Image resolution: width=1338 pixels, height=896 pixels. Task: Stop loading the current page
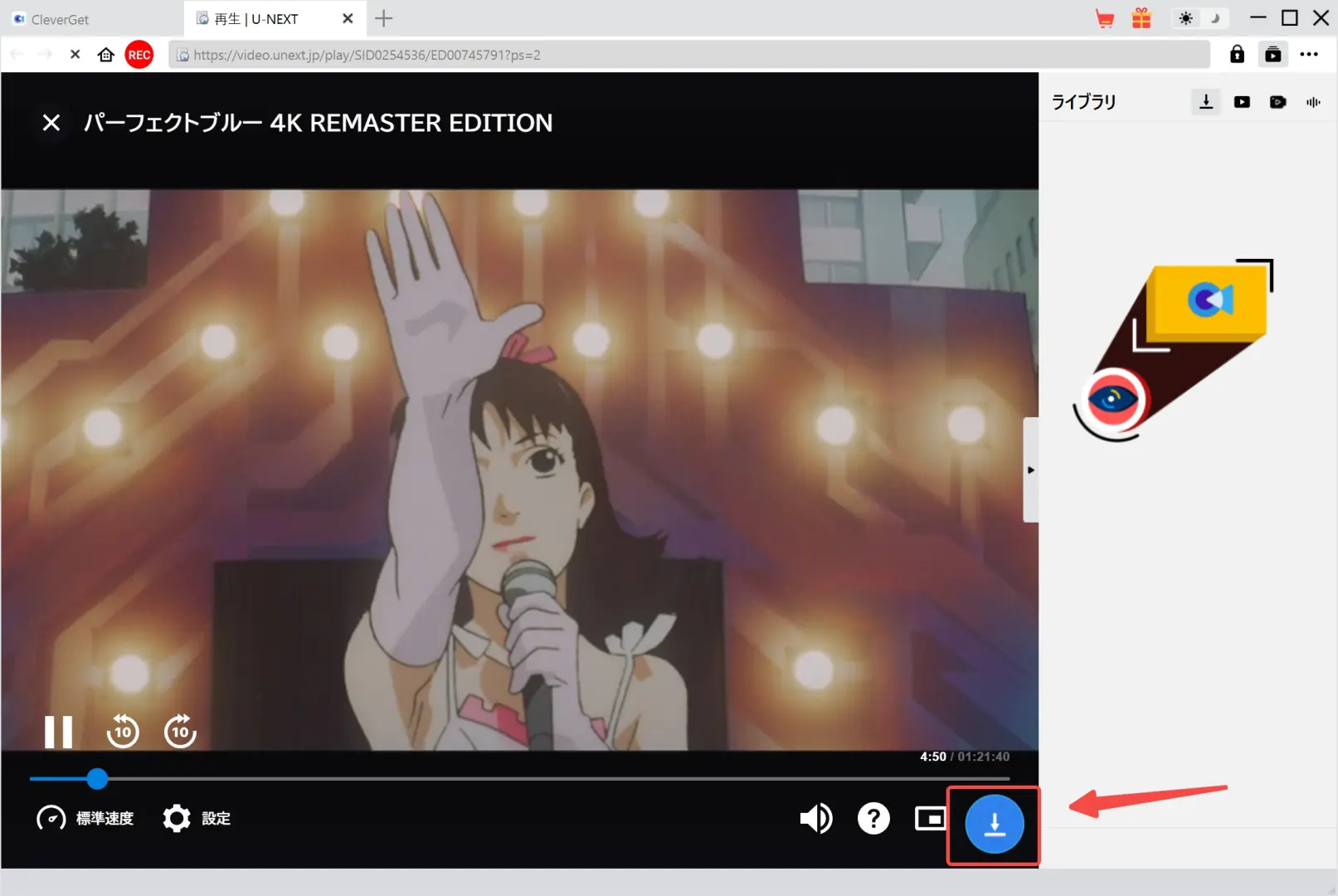pyautogui.click(x=75, y=54)
